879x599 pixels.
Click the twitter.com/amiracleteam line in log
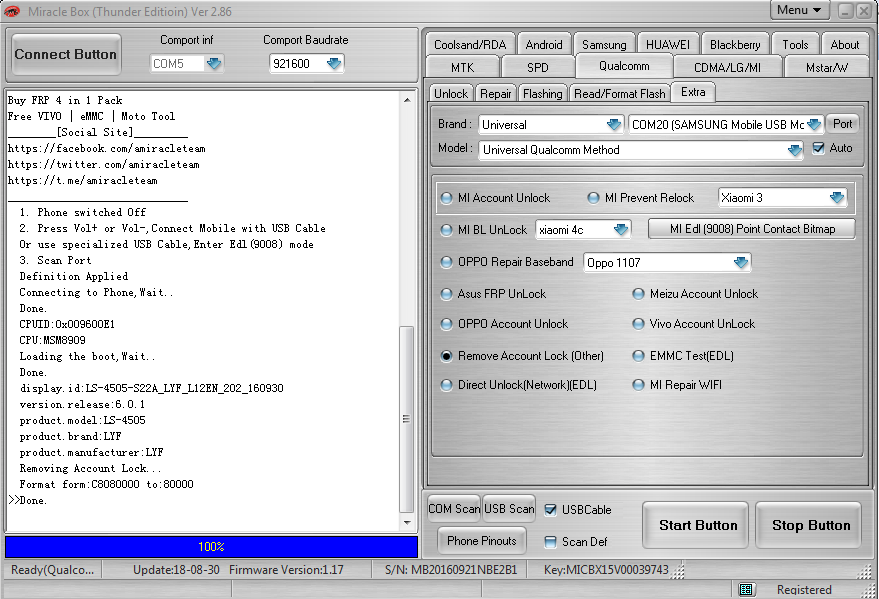click(x=104, y=164)
